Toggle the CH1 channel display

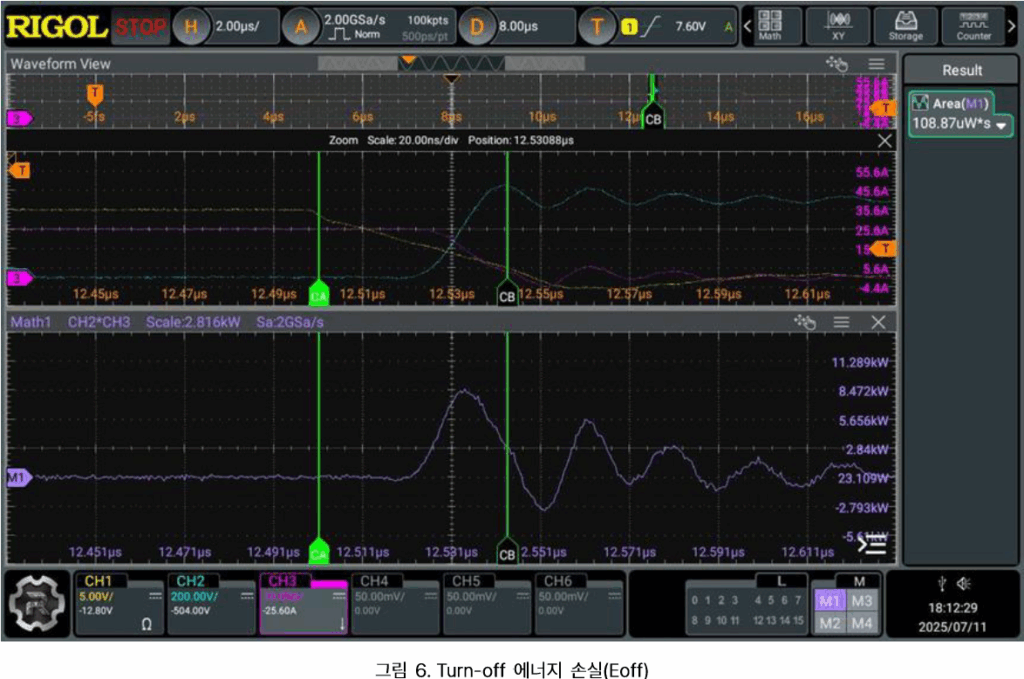tap(119, 603)
